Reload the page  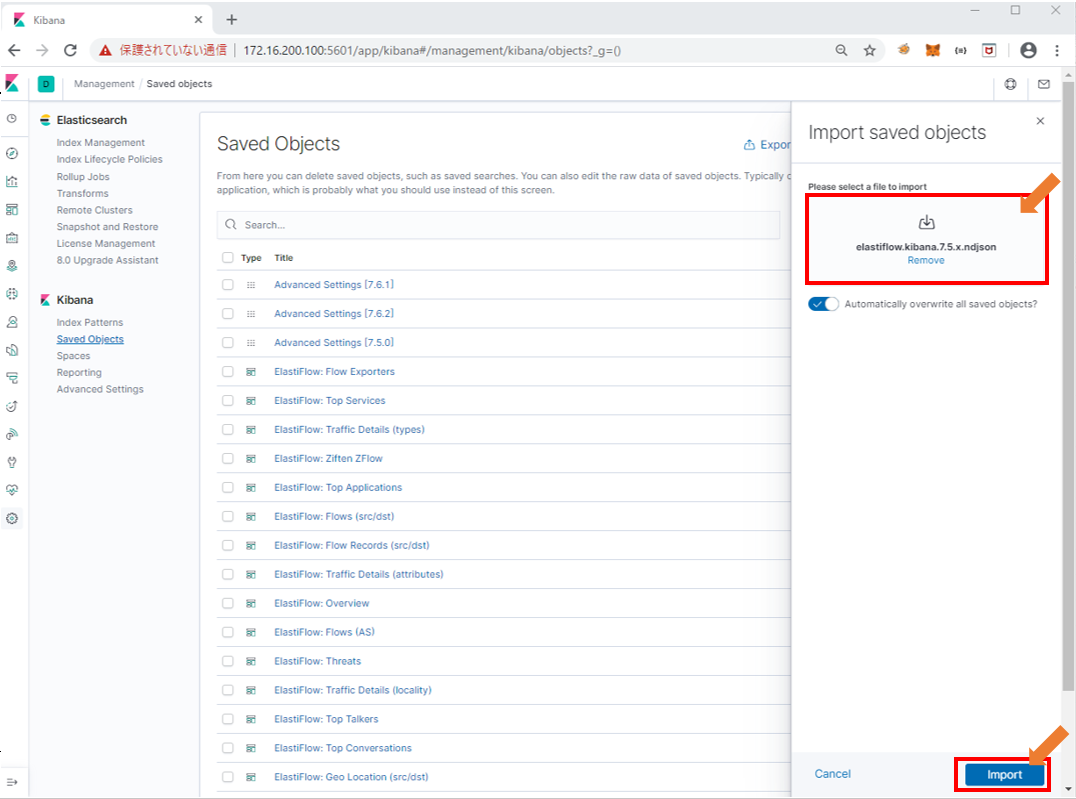70,50
